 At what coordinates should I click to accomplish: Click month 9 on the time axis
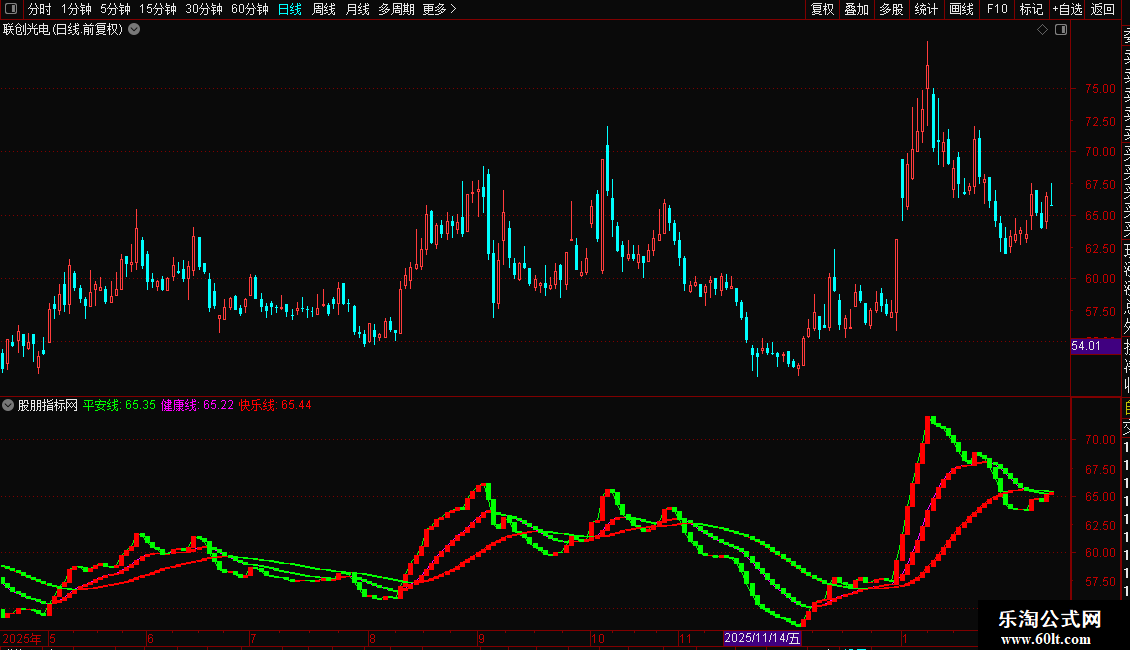click(x=481, y=638)
